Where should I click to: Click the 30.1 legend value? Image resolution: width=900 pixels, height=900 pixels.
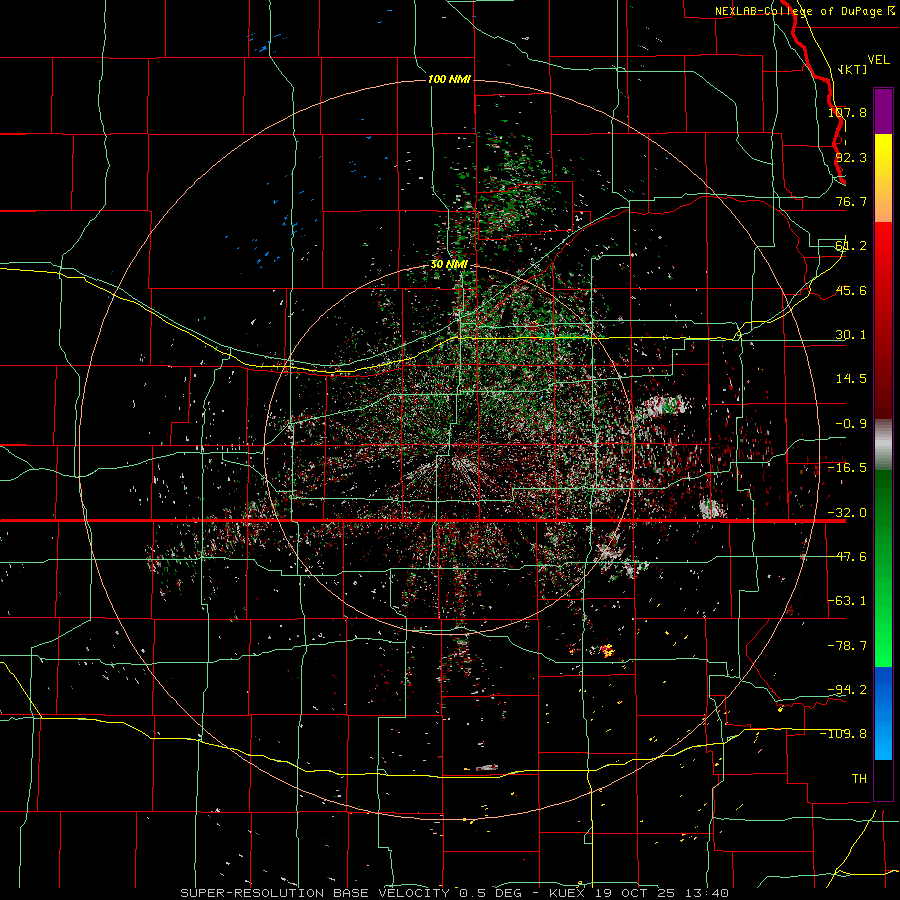click(851, 335)
